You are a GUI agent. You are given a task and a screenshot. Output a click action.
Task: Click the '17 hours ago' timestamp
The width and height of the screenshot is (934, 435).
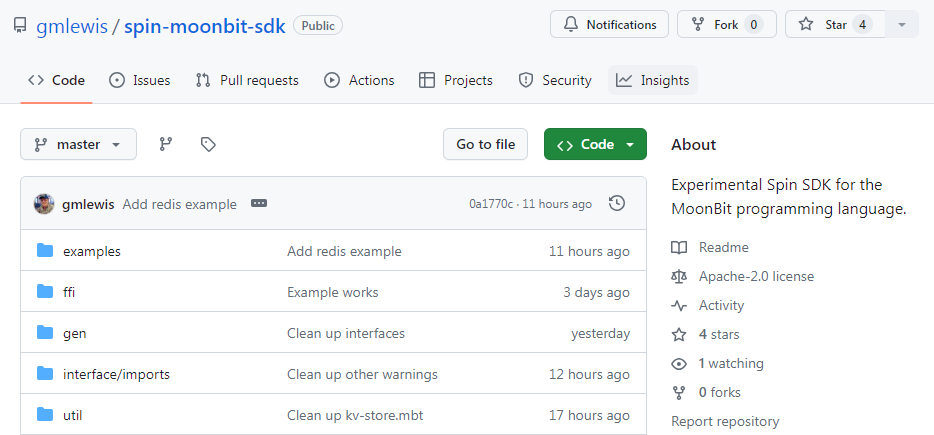click(589, 415)
